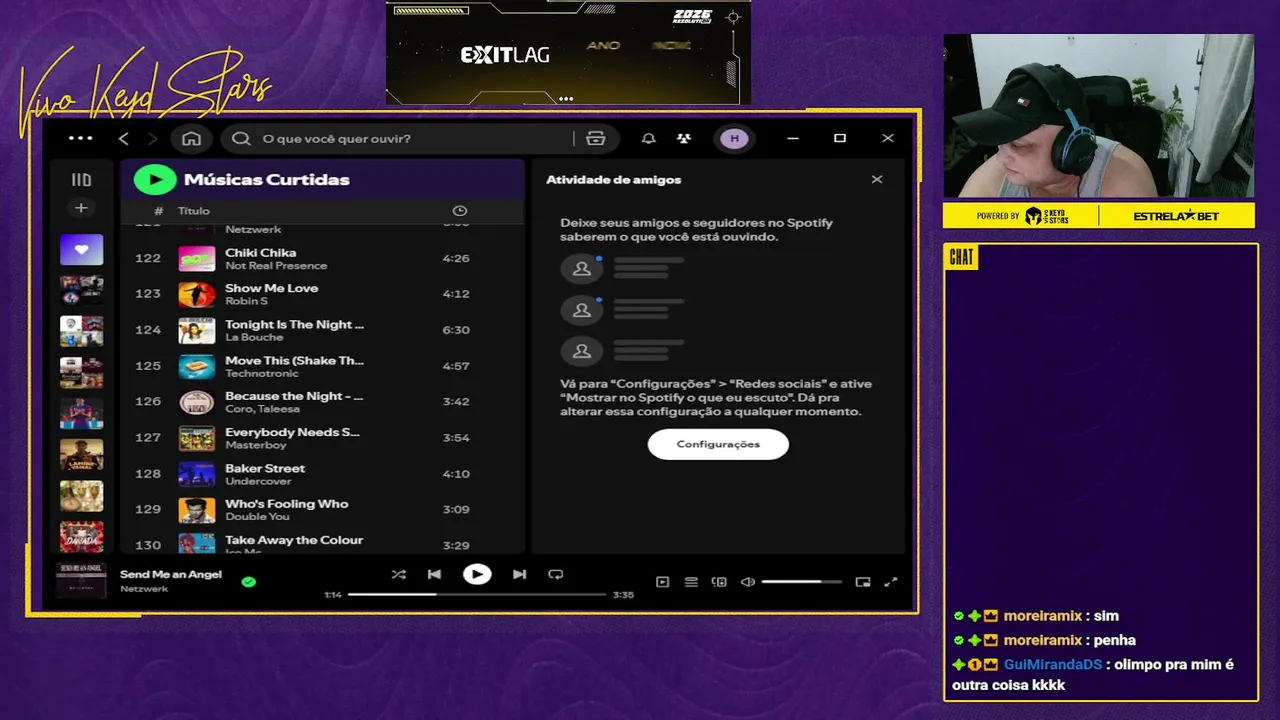Click album art of 'Chiki Chika'
Image resolution: width=1280 pixels, height=720 pixels.
point(197,258)
